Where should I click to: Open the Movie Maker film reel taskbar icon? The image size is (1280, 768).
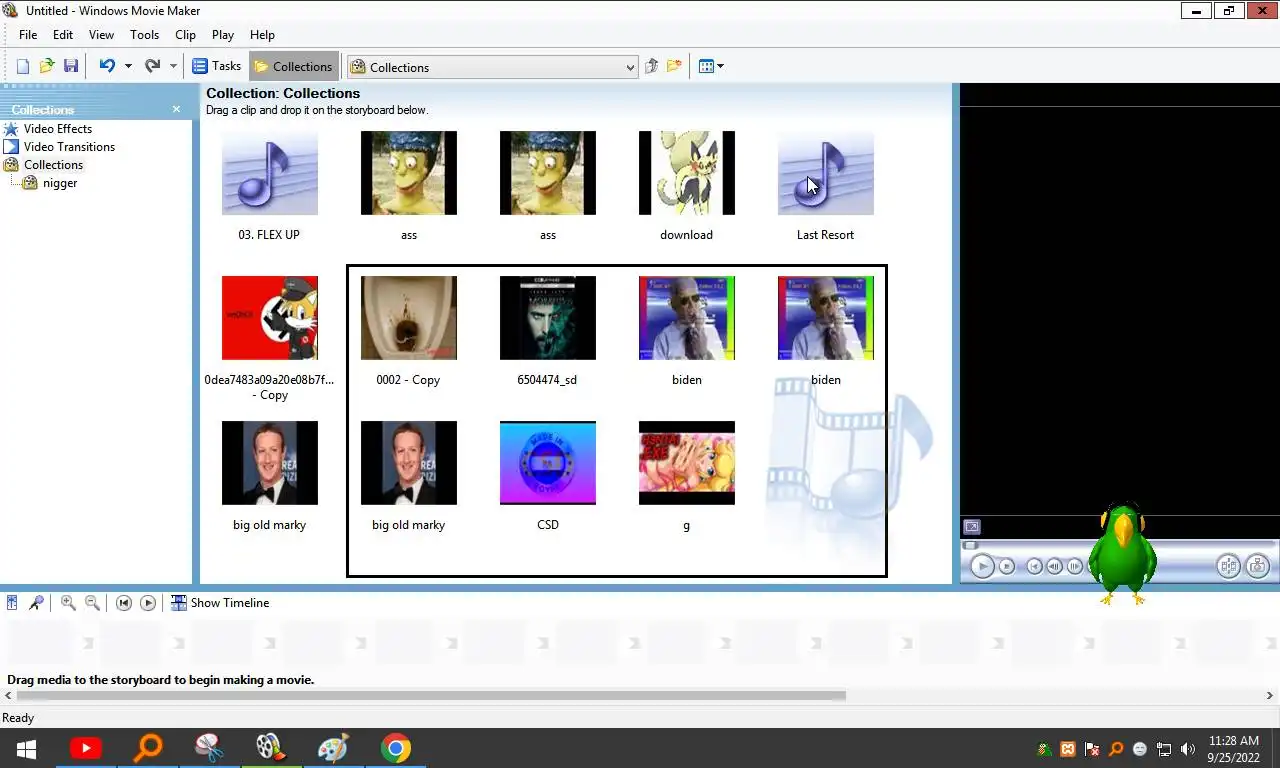coord(269,748)
